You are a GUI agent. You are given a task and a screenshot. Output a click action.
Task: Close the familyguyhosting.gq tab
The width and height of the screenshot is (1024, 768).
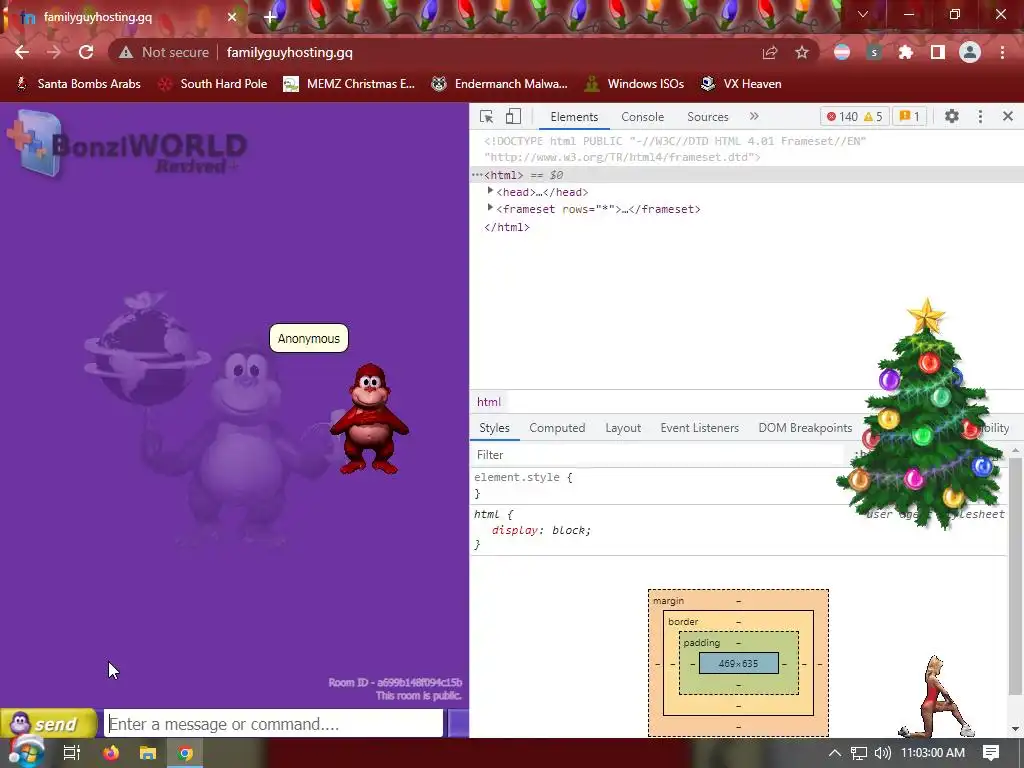pos(232,17)
